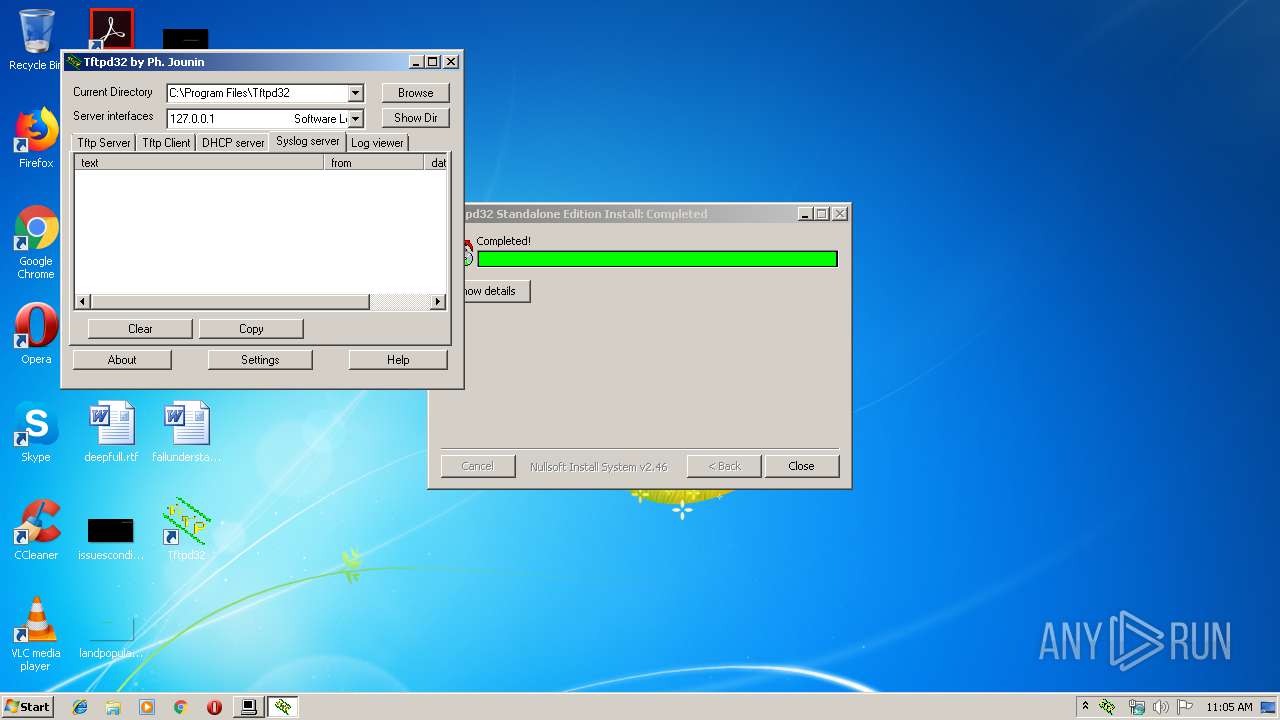Click the horizontal scrollbar thumb in syslog list

(230, 302)
